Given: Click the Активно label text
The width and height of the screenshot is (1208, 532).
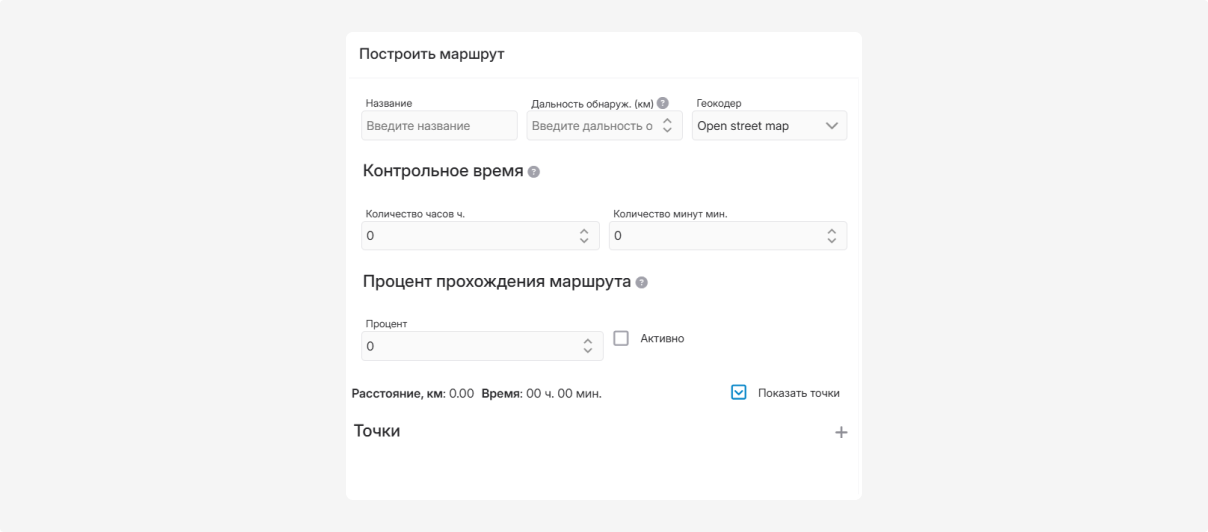Looking at the screenshot, I should point(662,339).
